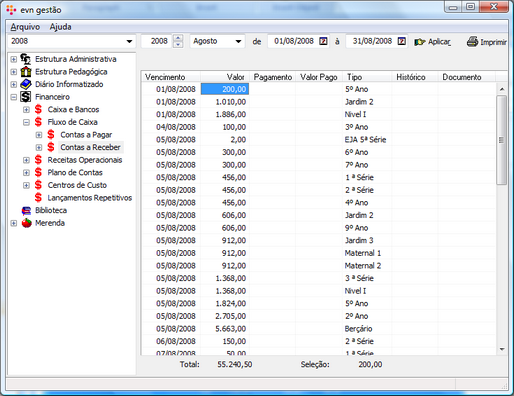Collapse the Fluxo de Caixa node
The width and height of the screenshot is (514, 396).
point(26,122)
